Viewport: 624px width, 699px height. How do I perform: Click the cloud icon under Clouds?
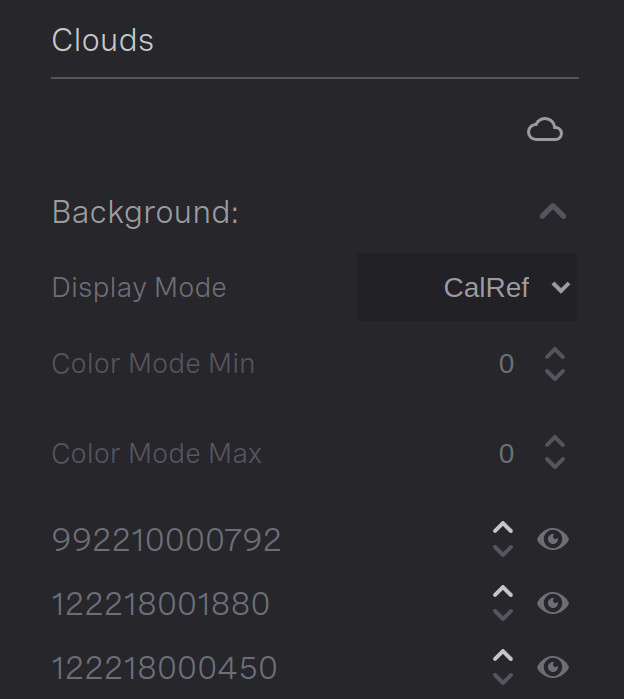(545, 130)
